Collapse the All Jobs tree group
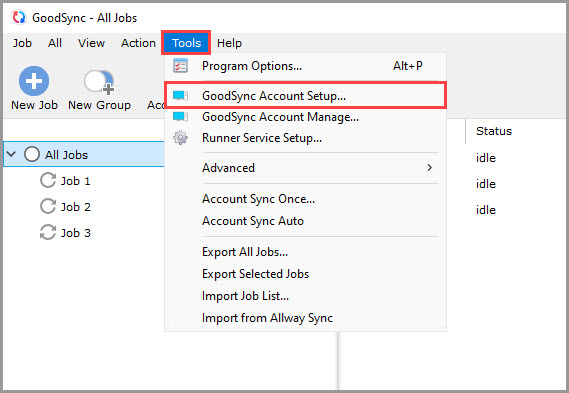The image size is (569, 393). pyautogui.click(x=11, y=154)
